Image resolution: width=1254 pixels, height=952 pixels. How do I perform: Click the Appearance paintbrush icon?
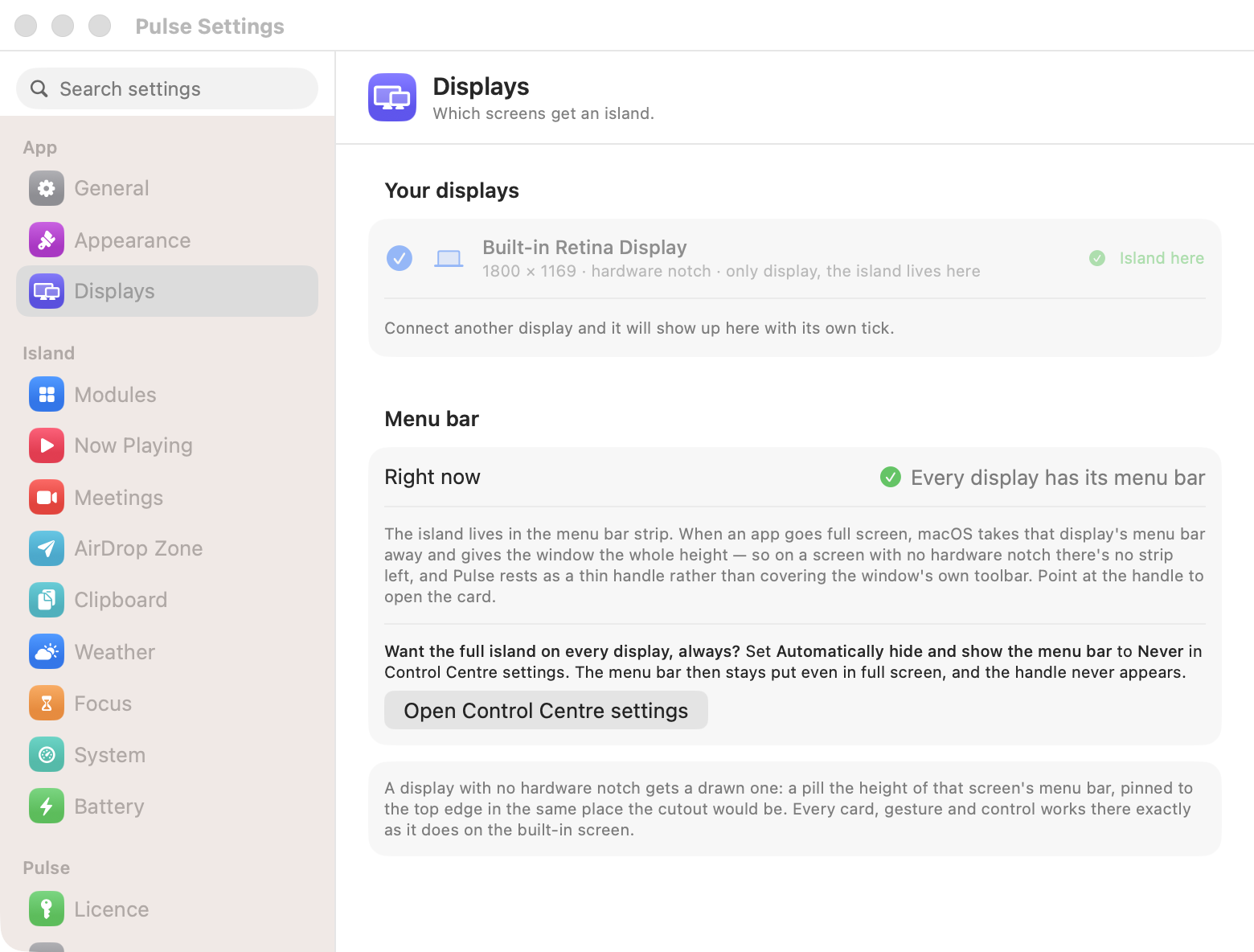pos(47,240)
